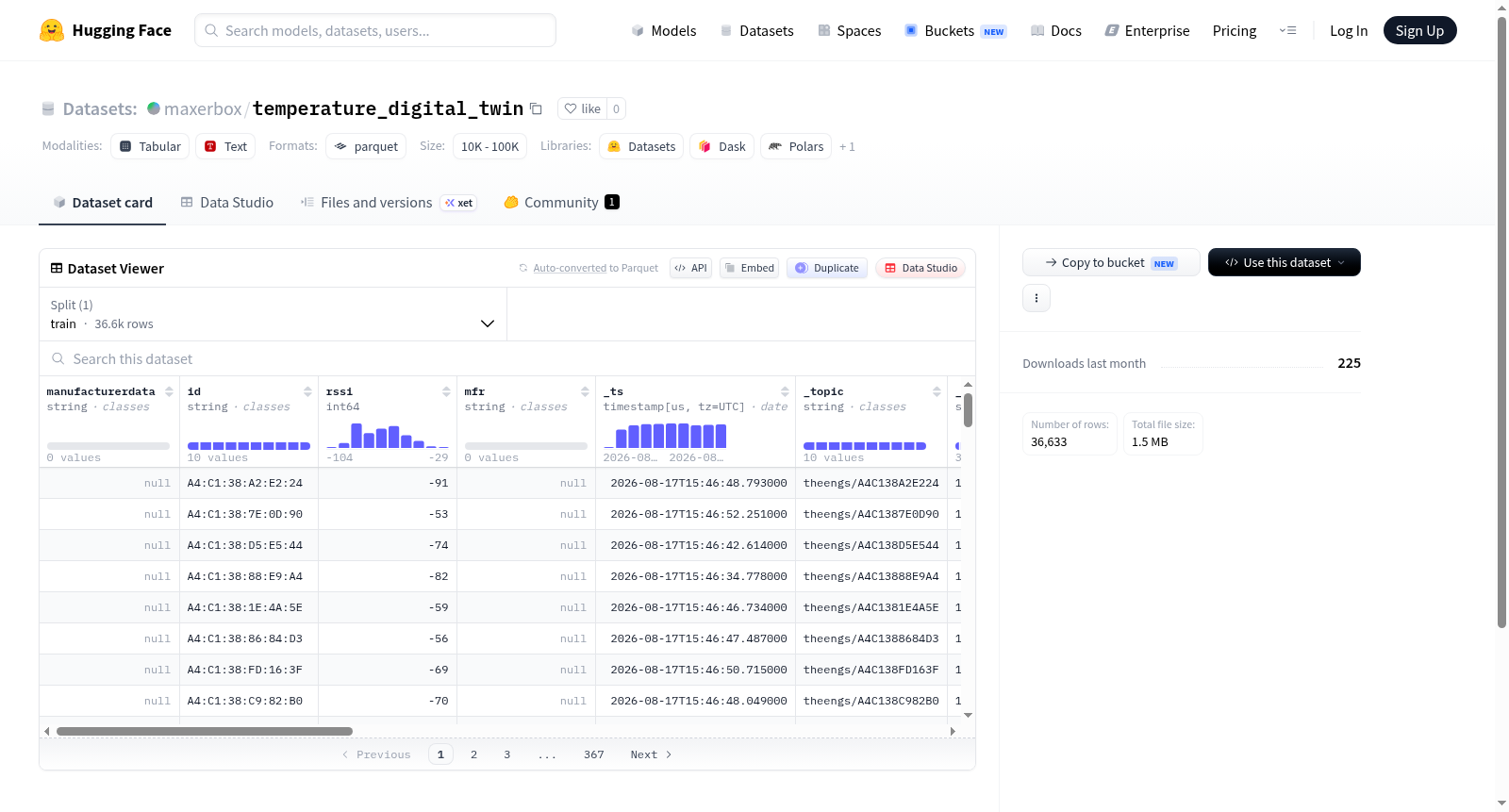Switch to the Data Studio tab
Viewport: 1509px width, 812px height.
tap(227, 203)
